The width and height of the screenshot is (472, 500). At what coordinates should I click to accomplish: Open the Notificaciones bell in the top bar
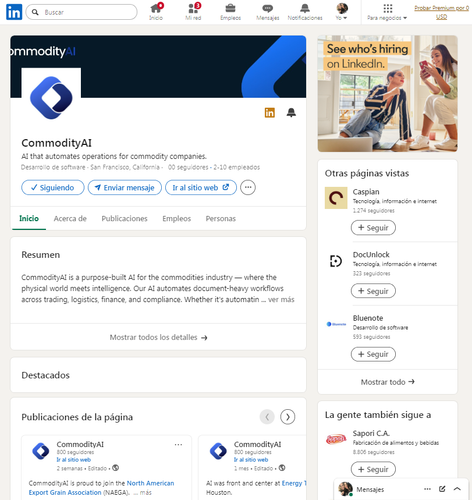305,12
